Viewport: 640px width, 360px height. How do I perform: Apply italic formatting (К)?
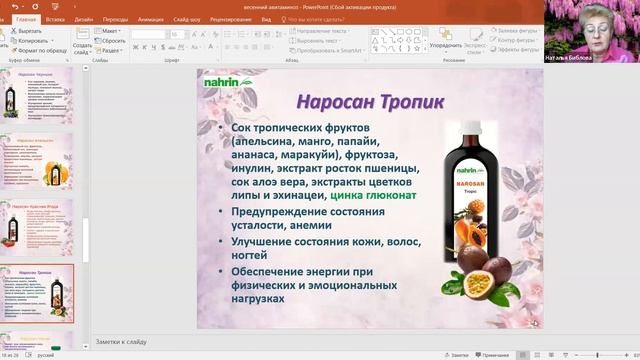(x=144, y=48)
